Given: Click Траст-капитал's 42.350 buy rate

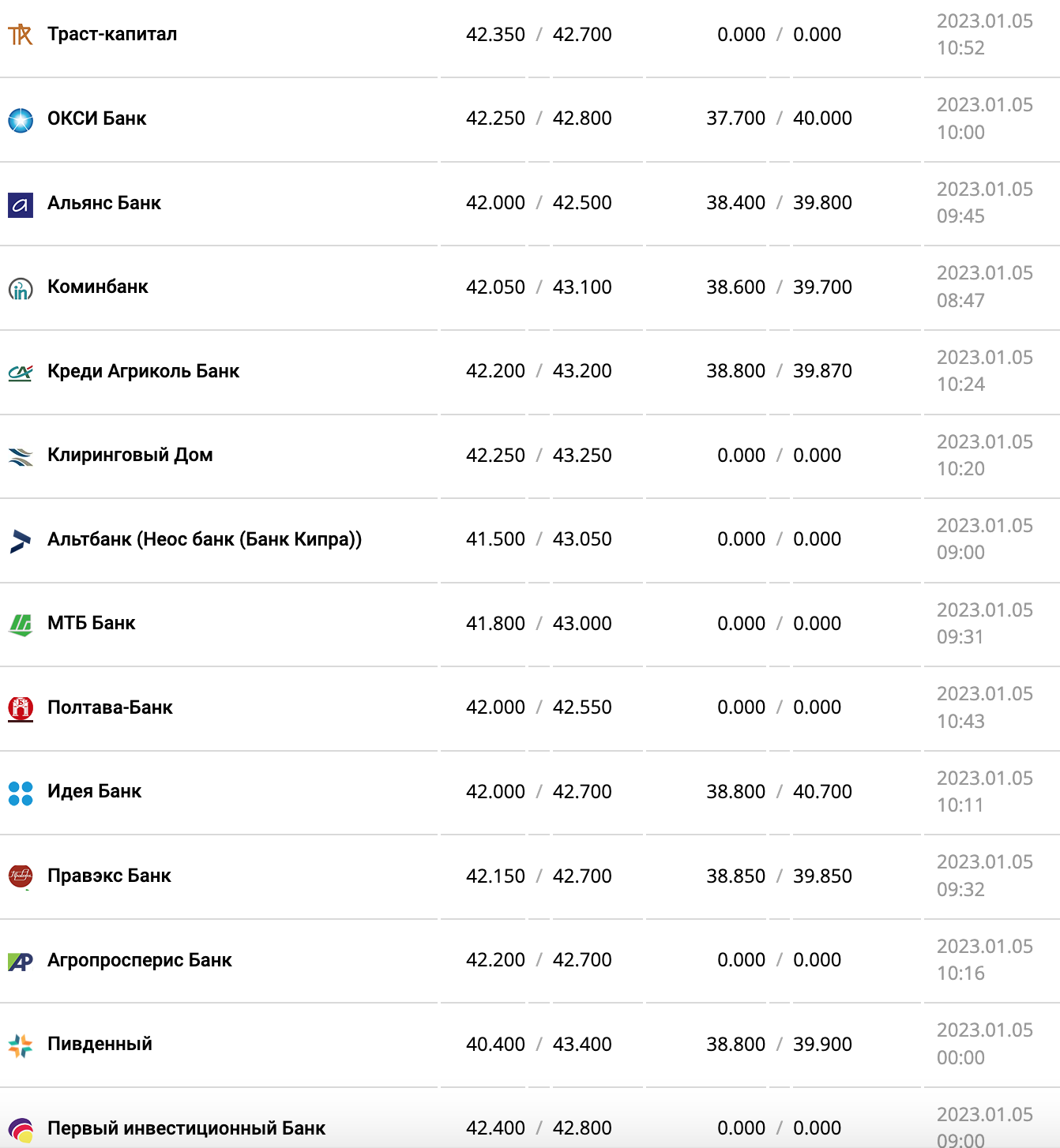Looking at the screenshot, I should [x=495, y=35].
